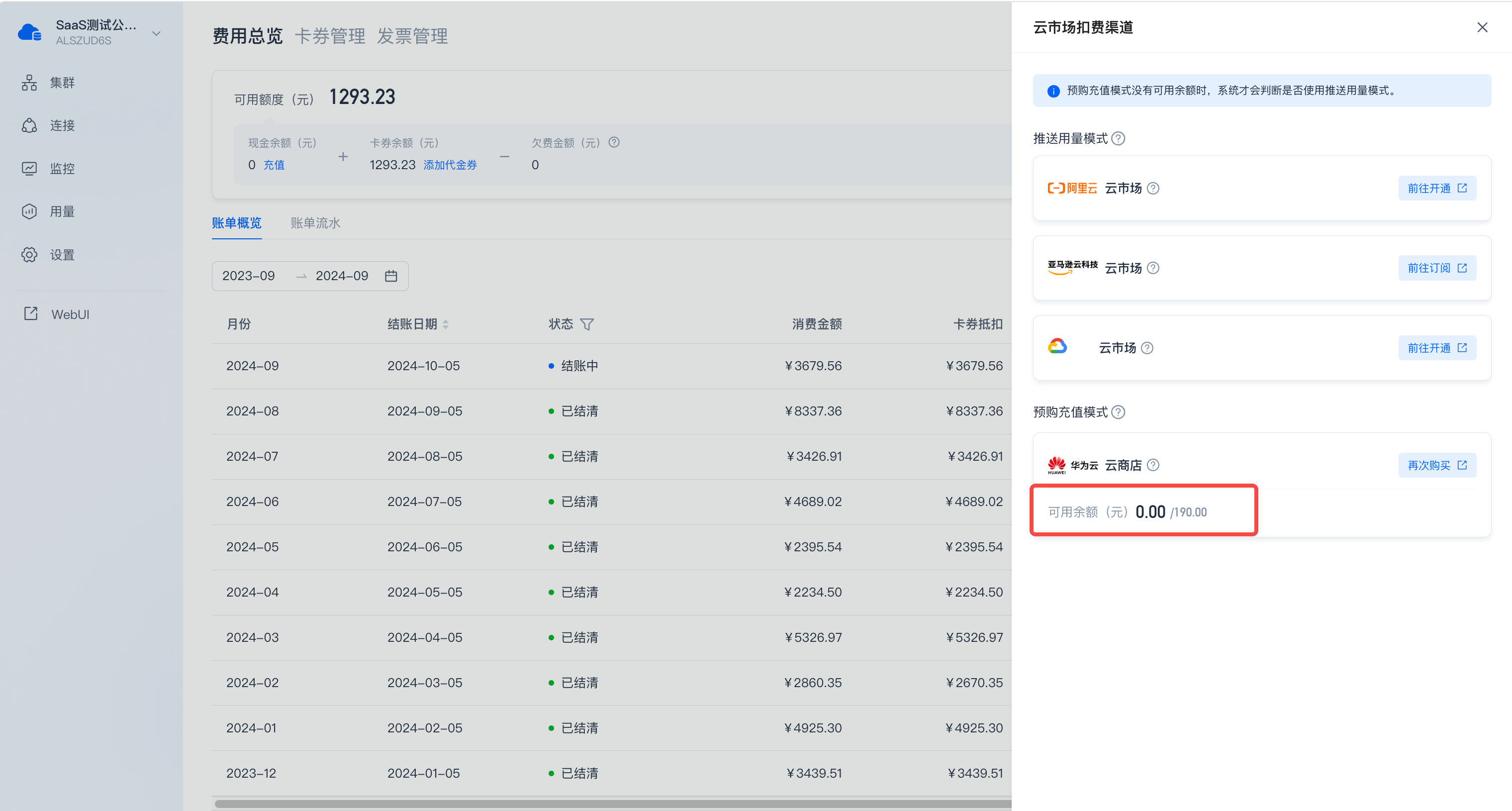Viewport: 1512px width, 811px height.
Task: Click 前往订阅 for 亚马逊云科技 云市场
Action: 1437,268
